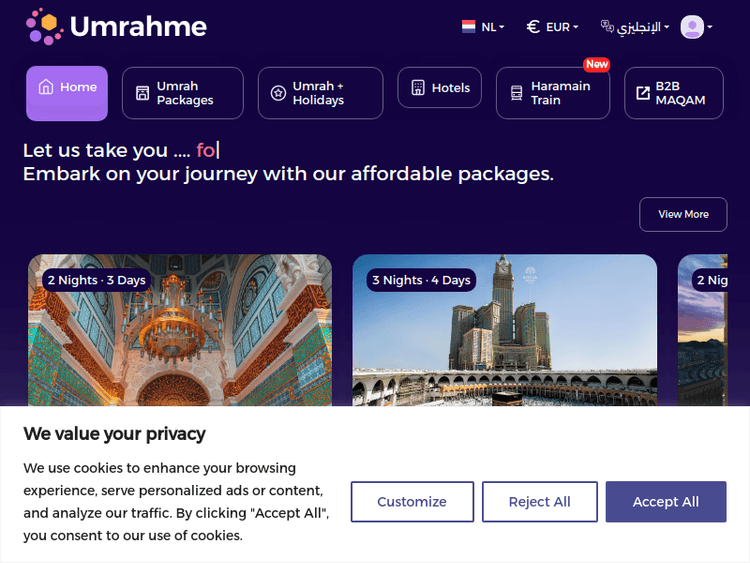The width and height of the screenshot is (750, 563).
Task: Open the Customize cookie settings
Action: (412, 502)
